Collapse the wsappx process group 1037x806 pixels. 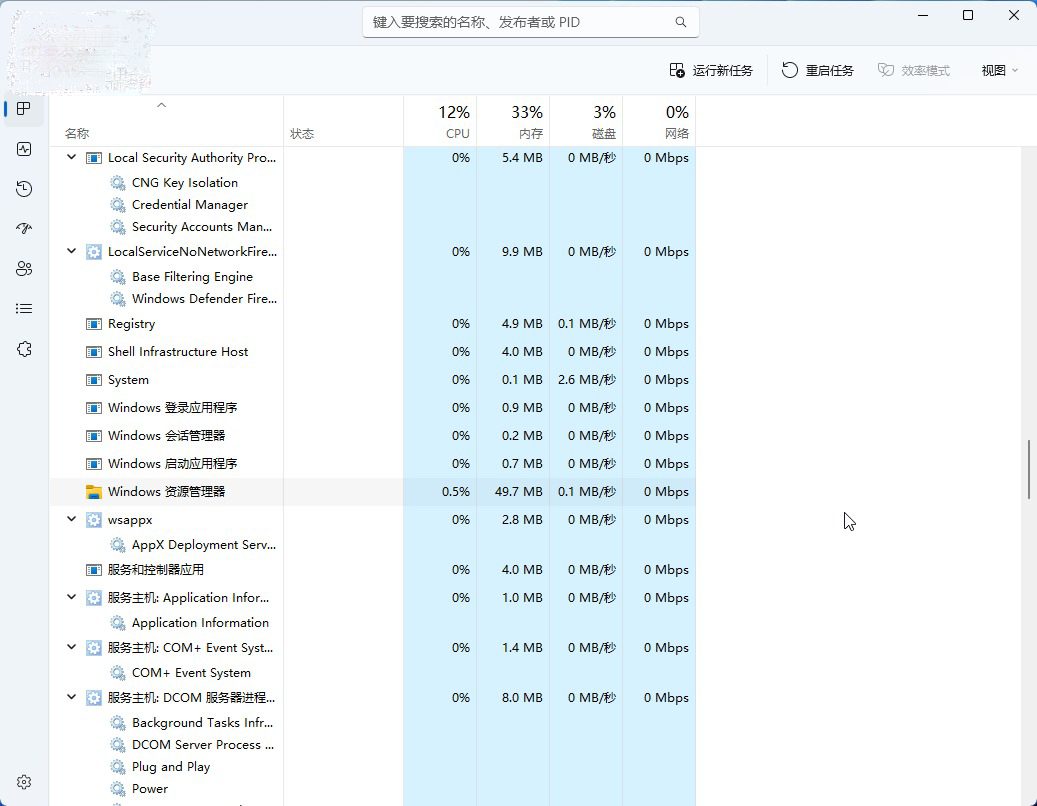[x=70, y=519]
